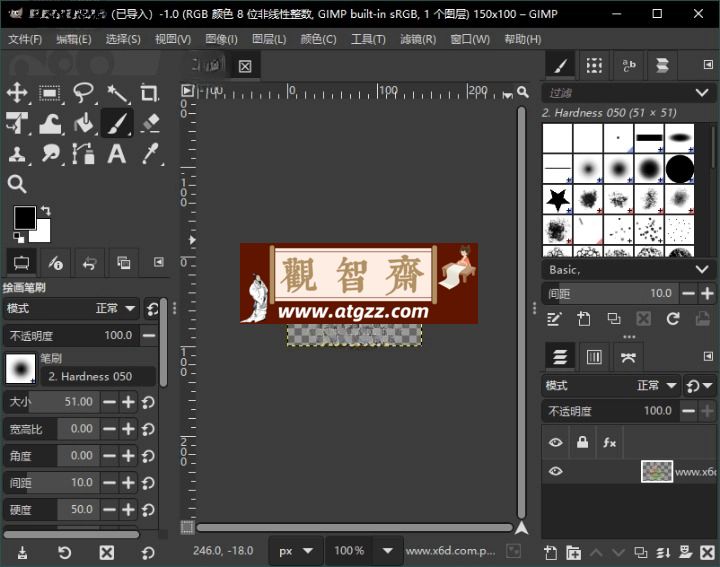Open the 文件(F) menu
This screenshot has height=567, width=720.
click(25, 39)
